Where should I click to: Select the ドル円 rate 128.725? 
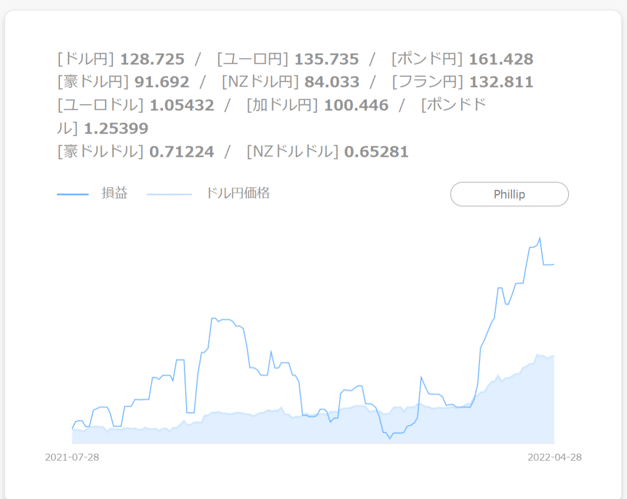(152, 59)
